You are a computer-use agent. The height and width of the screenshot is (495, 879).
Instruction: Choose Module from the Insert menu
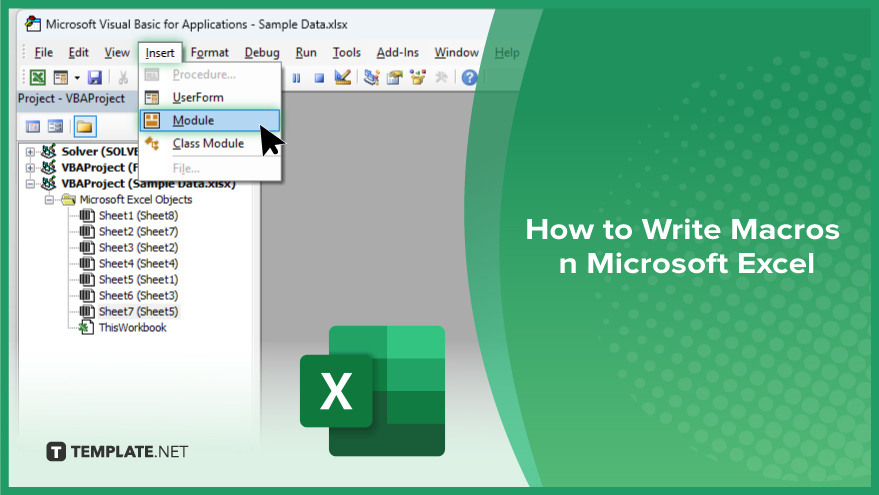coord(210,121)
